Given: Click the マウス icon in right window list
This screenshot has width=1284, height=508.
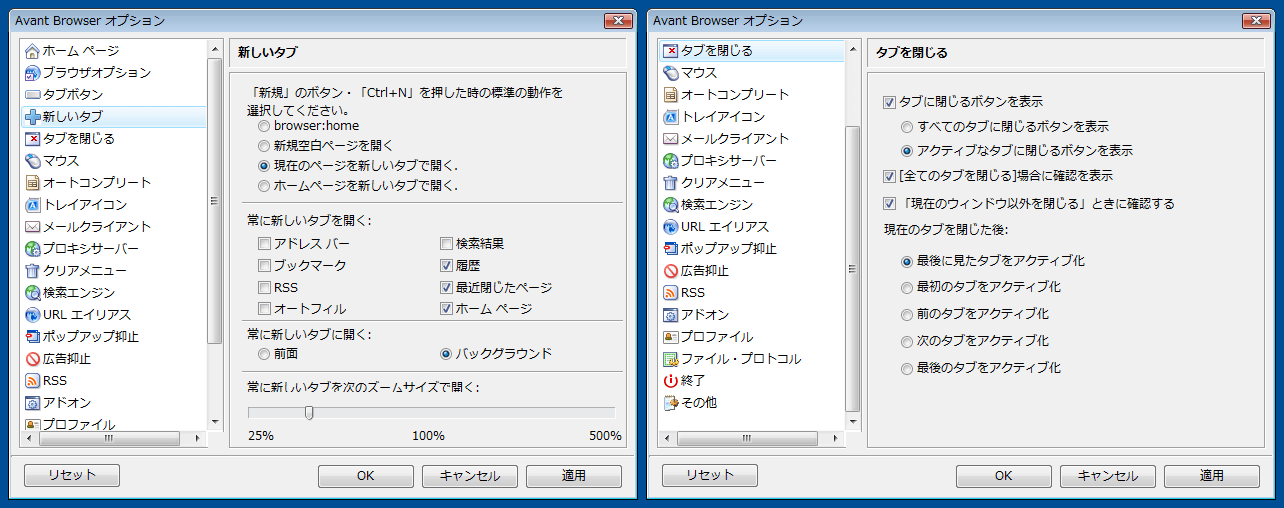Looking at the screenshot, I should [x=671, y=73].
